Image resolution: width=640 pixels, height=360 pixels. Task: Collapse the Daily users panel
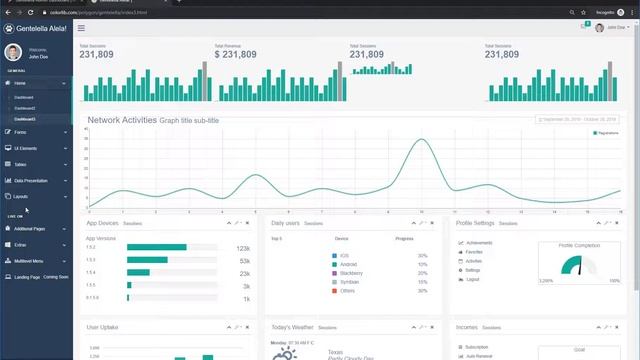[x=413, y=223]
